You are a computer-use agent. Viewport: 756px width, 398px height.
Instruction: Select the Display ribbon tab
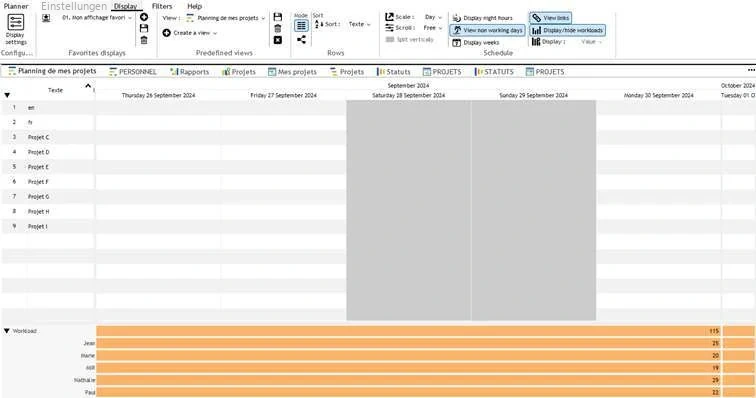tap(125, 6)
